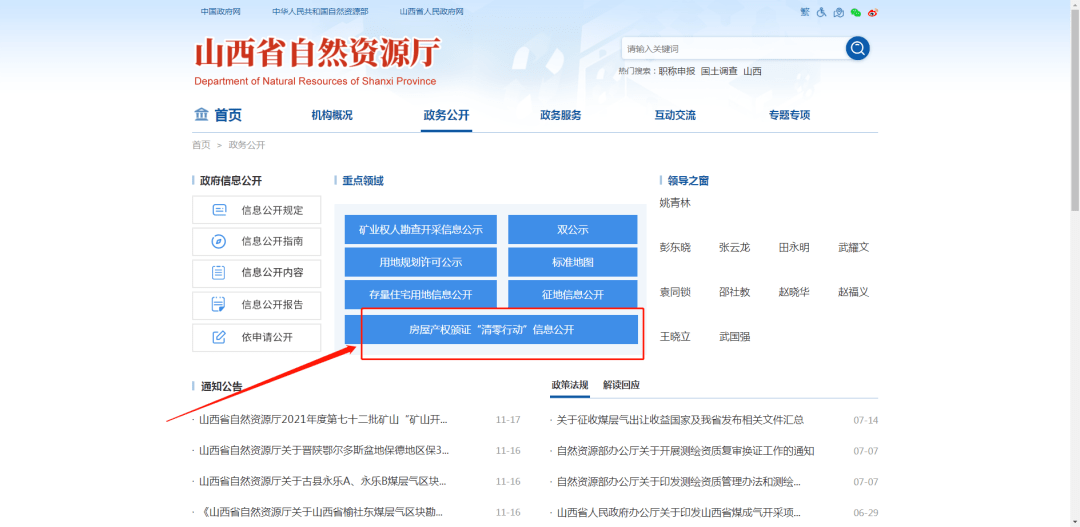1080x527 pixels.
Task: Open leader profile 武国强
Action: click(x=734, y=337)
